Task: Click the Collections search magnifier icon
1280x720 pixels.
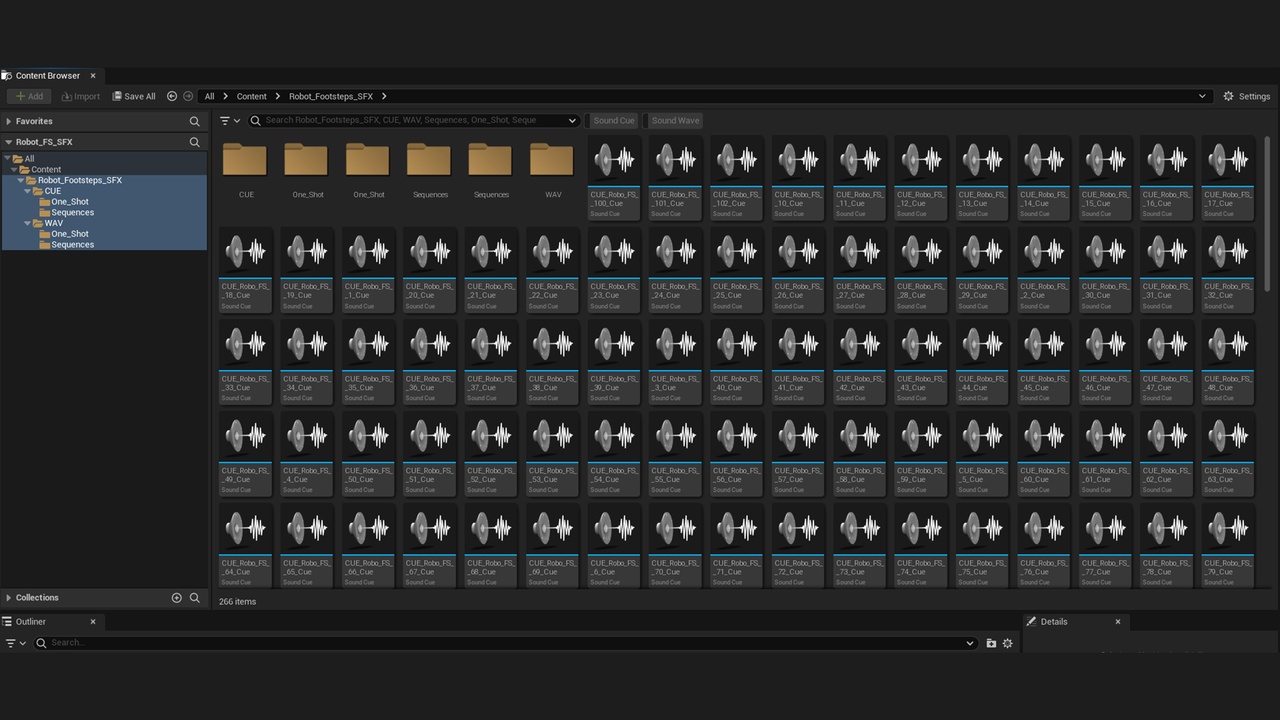Action: tap(195, 598)
